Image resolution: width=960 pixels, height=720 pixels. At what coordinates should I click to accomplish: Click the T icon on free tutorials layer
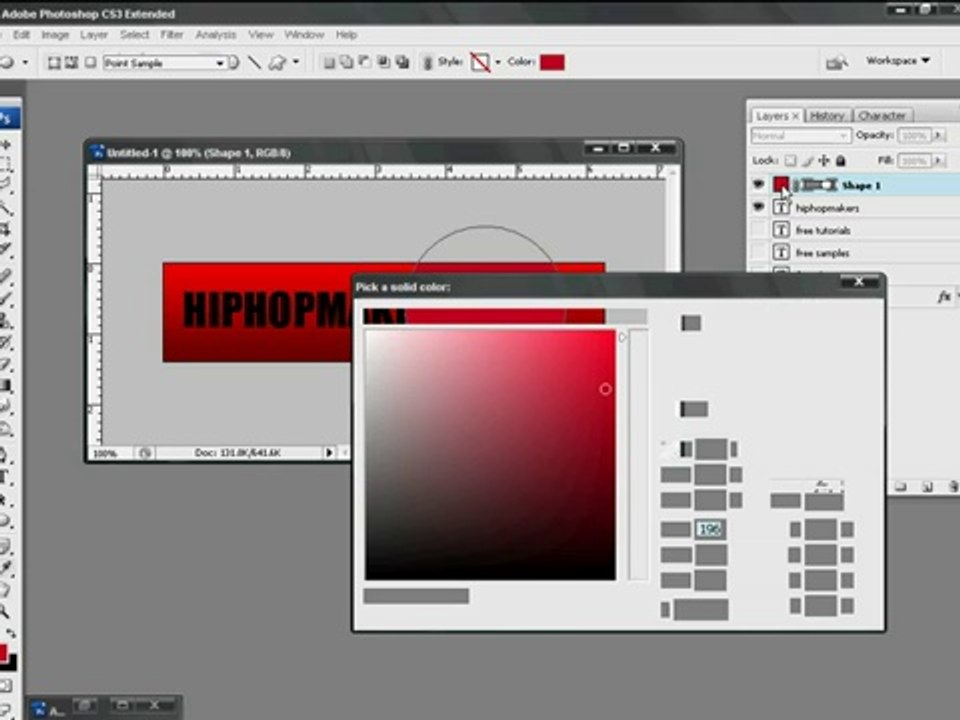[781, 230]
